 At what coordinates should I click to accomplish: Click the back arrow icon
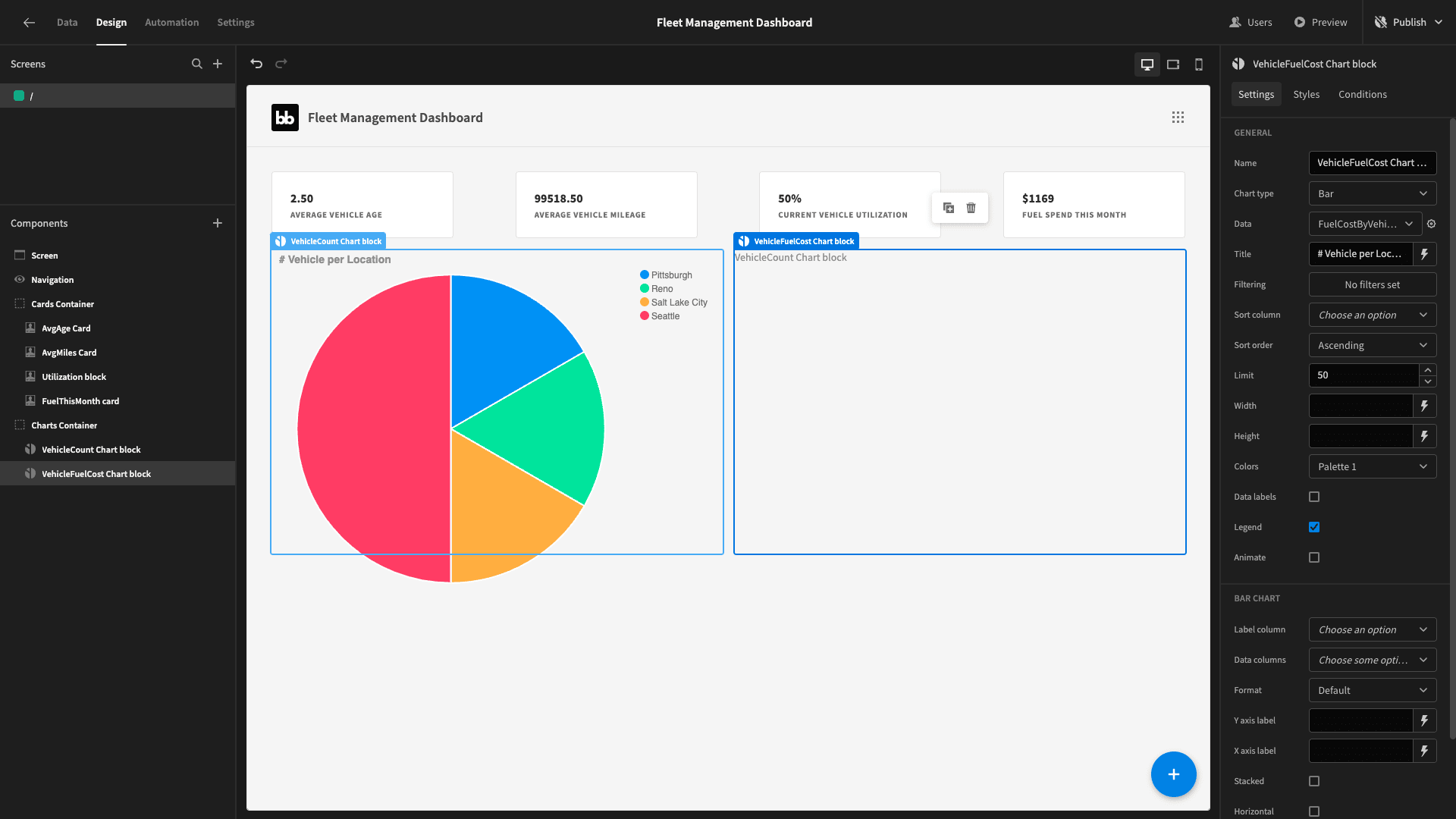point(29,23)
